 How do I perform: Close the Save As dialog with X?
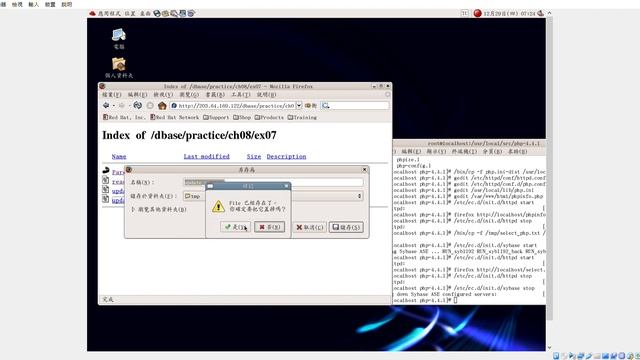tap(364, 169)
